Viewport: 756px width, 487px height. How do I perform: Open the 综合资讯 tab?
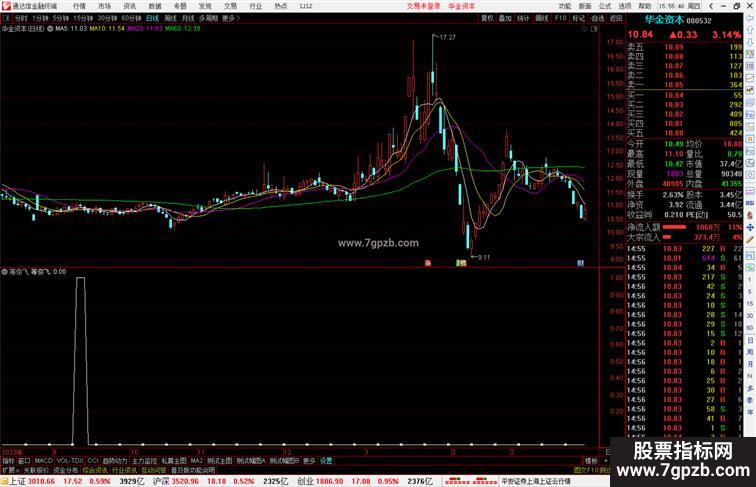pos(95,470)
